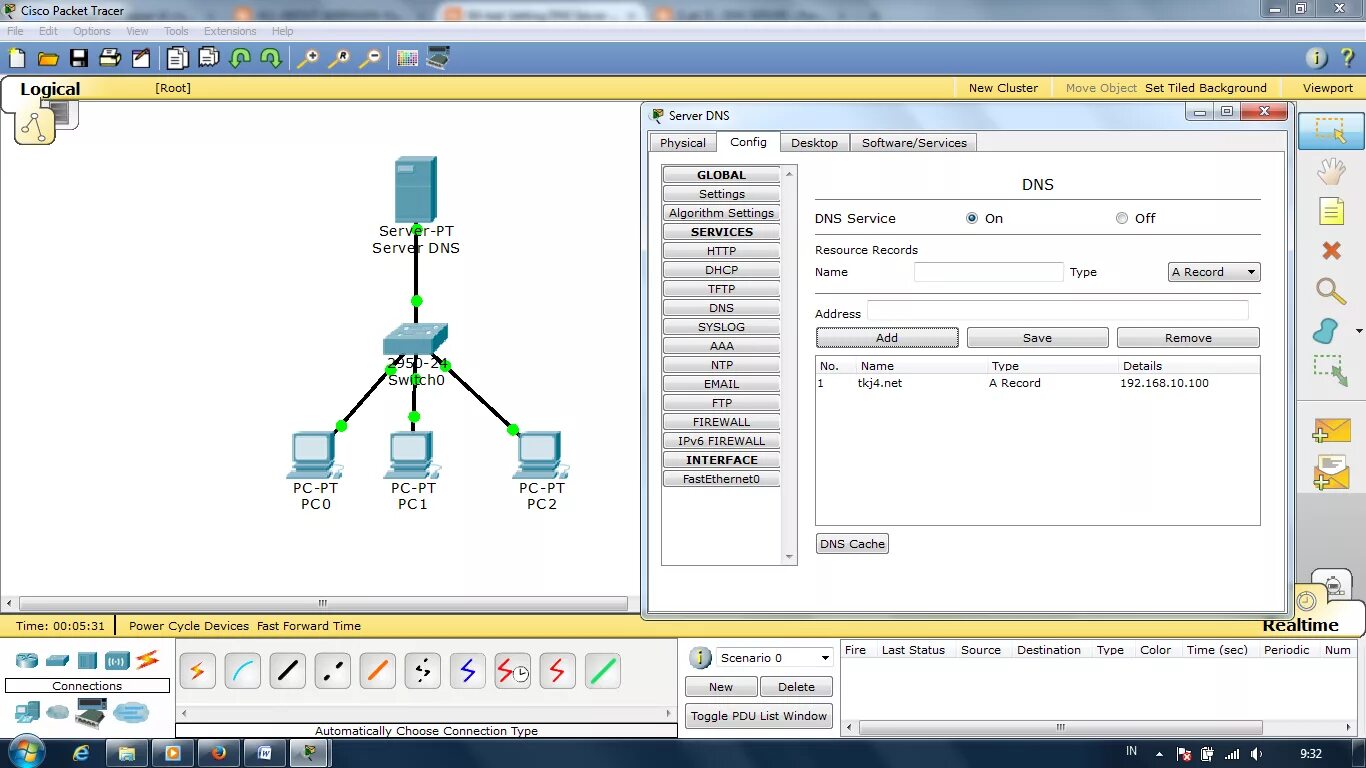Zoom in with the magnifier plus icon

[x=308, y=58]
